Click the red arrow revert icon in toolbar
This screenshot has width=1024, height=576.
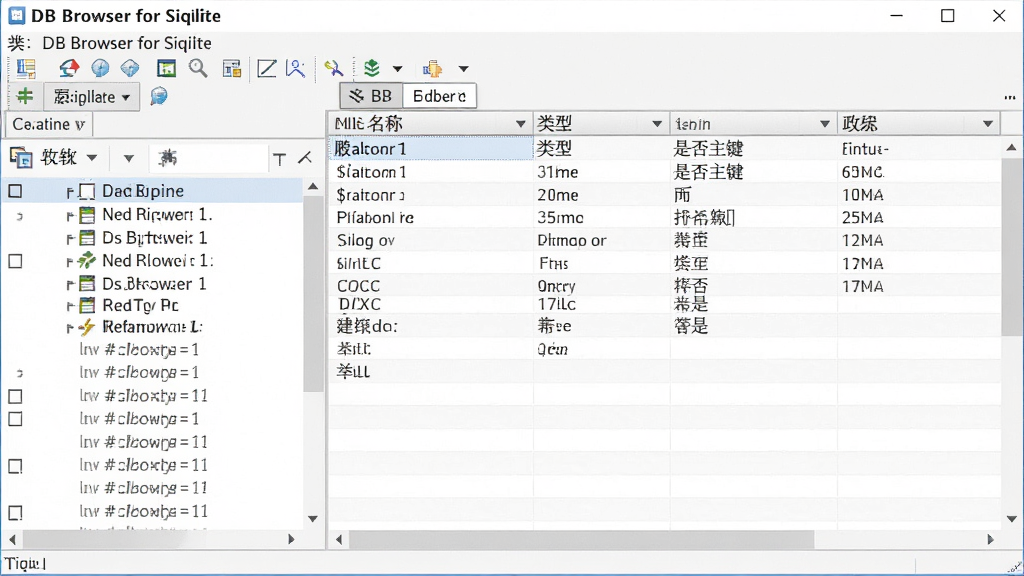coord(69,68)
